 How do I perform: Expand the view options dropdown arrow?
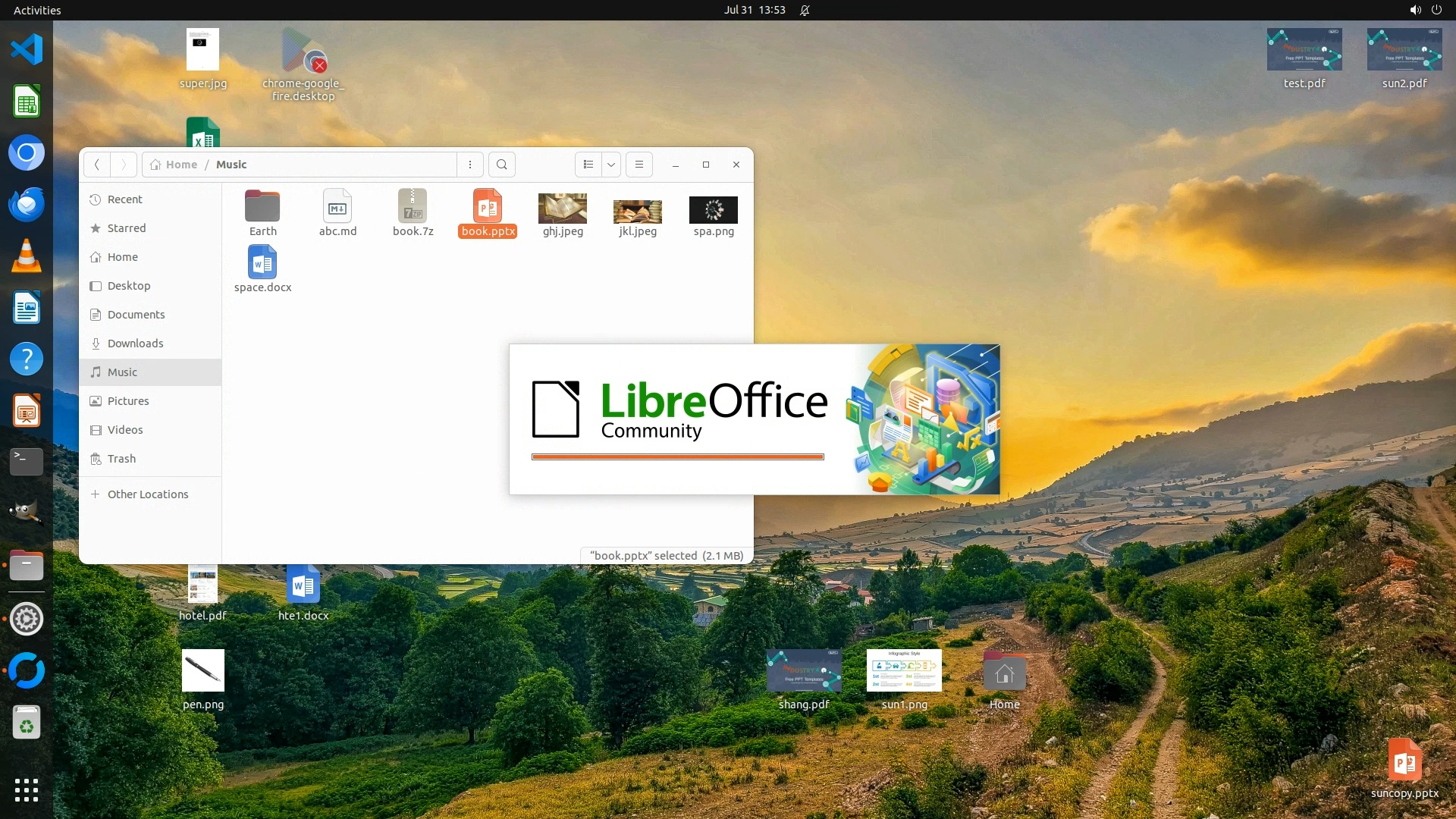611,165
